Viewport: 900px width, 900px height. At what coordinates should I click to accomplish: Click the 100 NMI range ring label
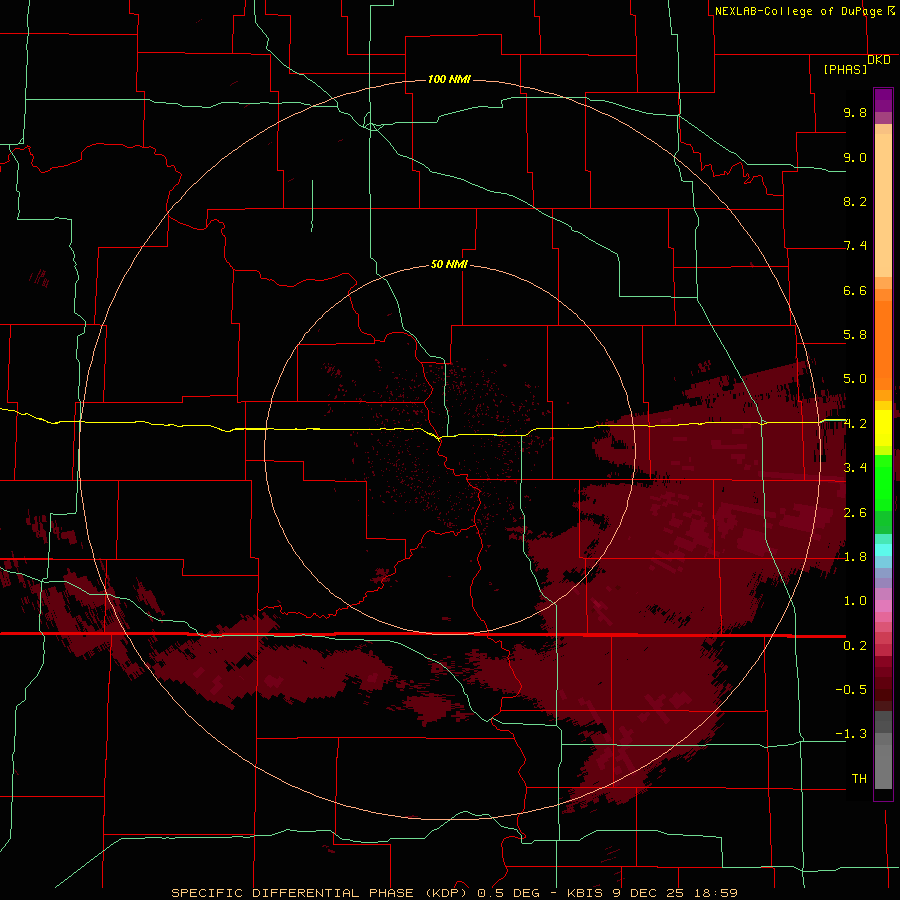click(x=449, y=79)
